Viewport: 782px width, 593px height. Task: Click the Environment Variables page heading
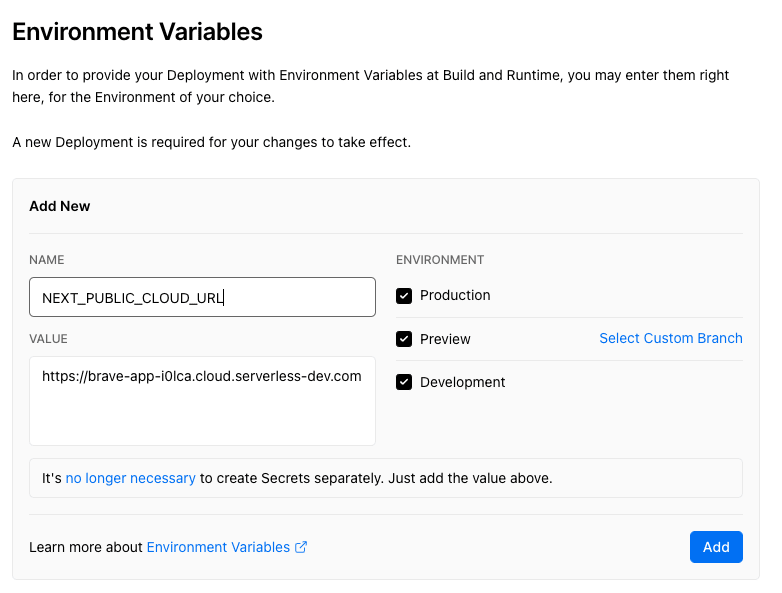coord(137,32)
